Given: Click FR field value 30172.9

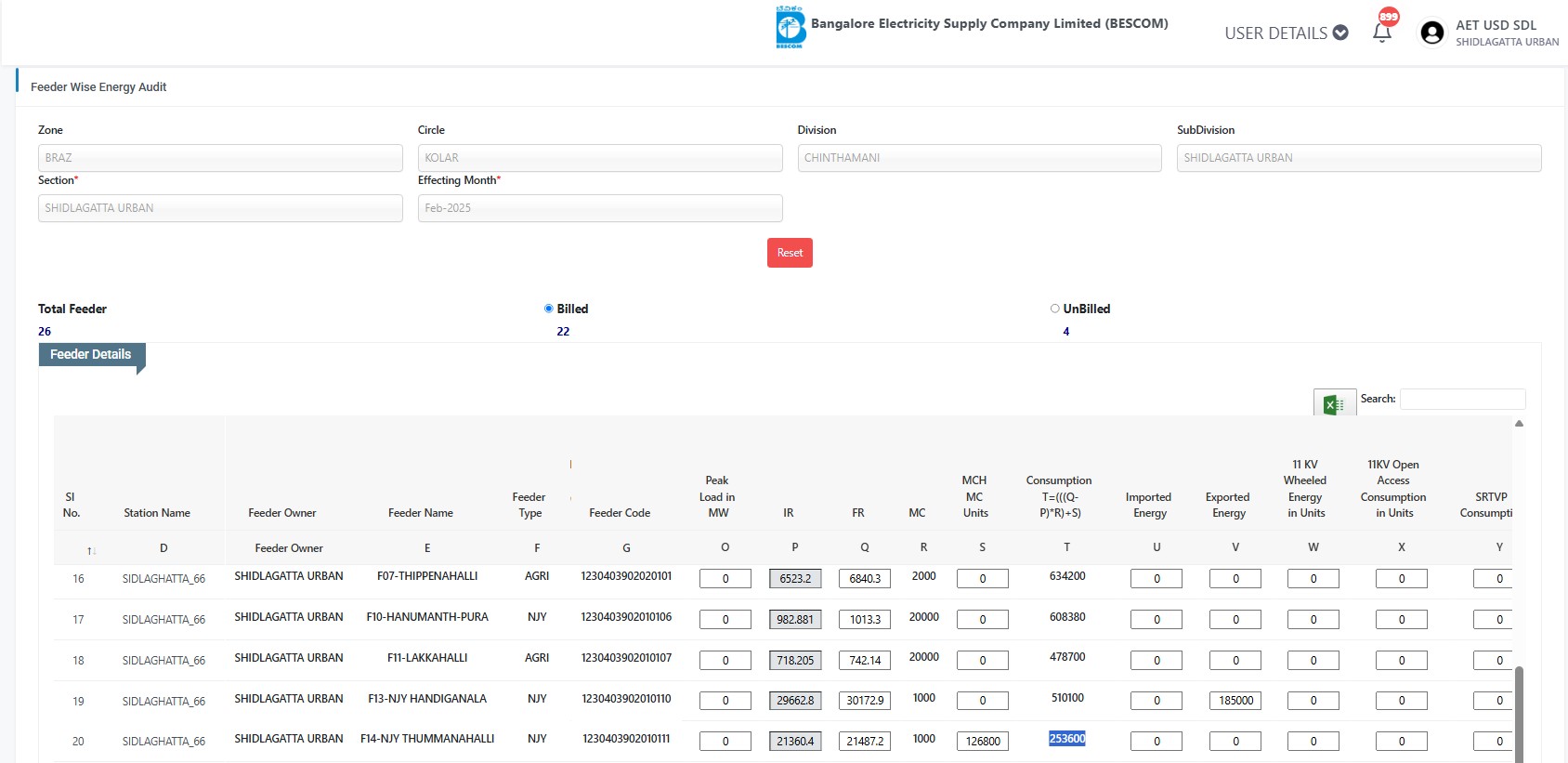Looking at the screenshot, I should click(x=865, y=701).
